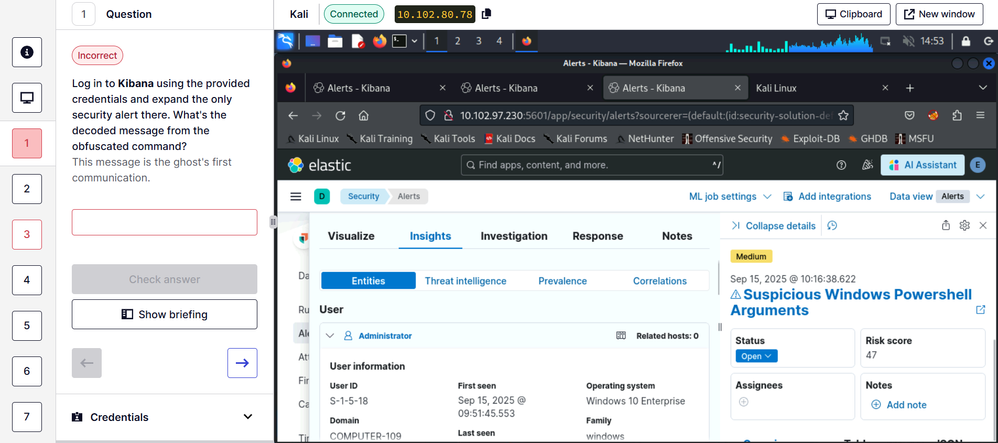Open rule details external link icon
The width and height of the screenshot is (998, 443).
coord(980,310)
